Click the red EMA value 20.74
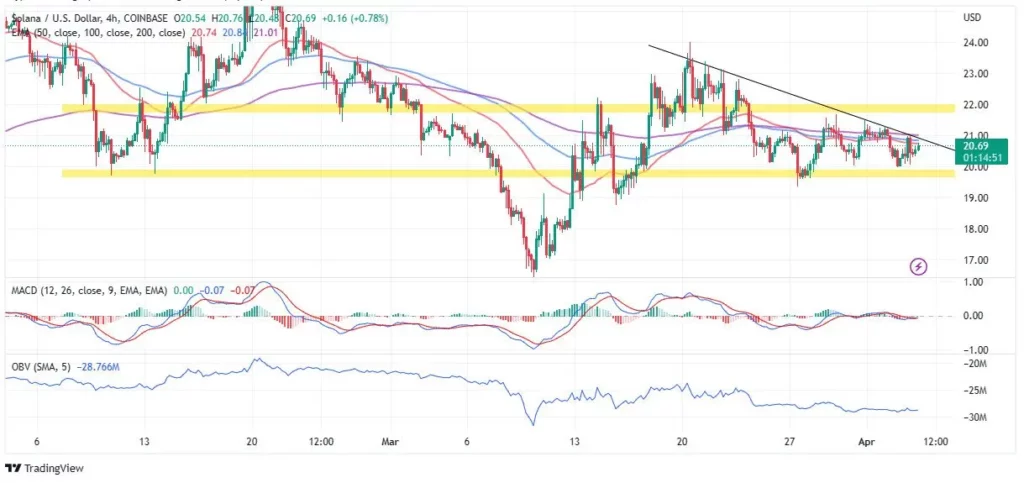This screenshot has height=483, width=1024. pos(203,33)
